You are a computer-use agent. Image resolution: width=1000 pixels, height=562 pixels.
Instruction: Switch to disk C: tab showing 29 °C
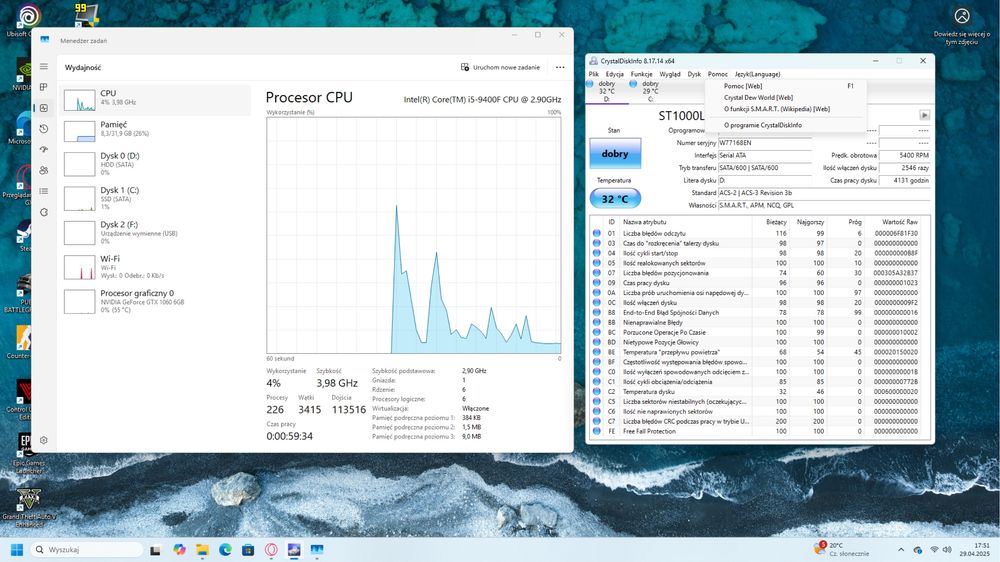650,91
